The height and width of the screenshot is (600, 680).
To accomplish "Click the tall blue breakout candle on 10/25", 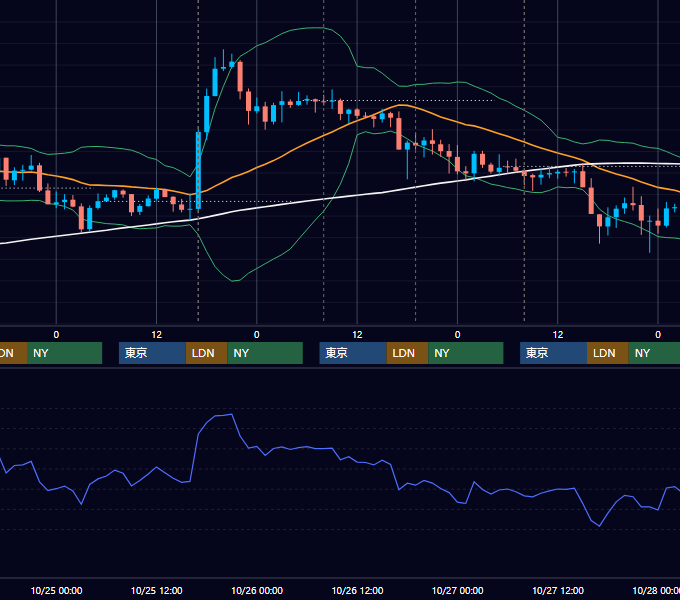I will [198, 171].
